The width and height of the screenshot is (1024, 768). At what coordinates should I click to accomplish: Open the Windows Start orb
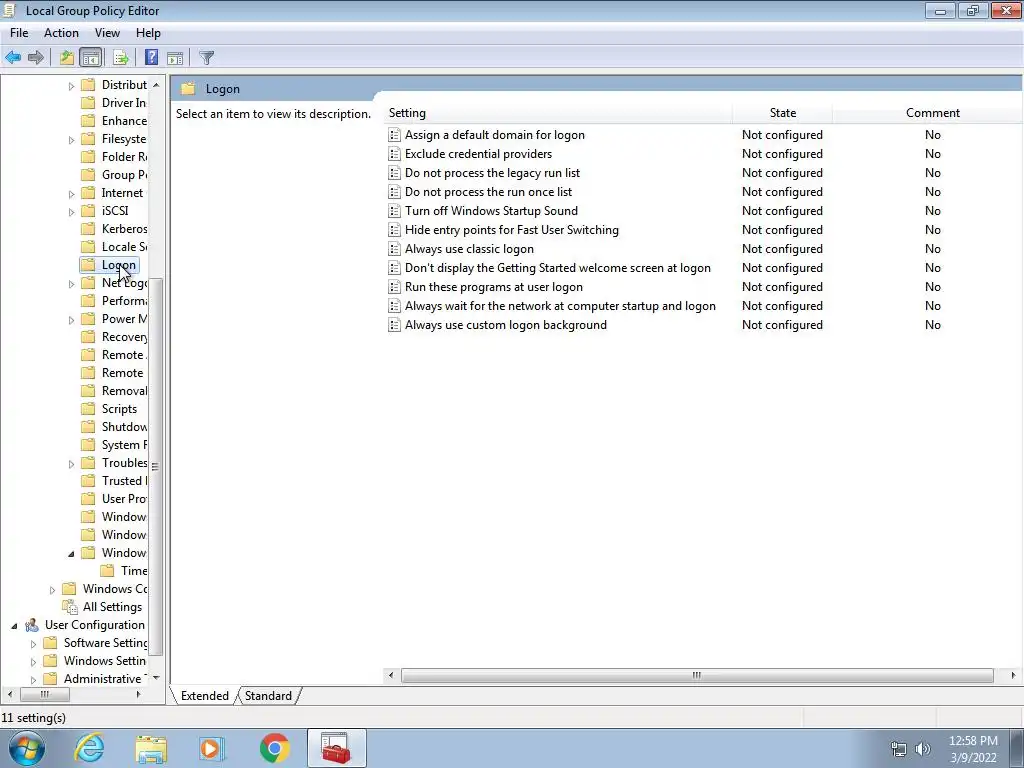[27, 748]
